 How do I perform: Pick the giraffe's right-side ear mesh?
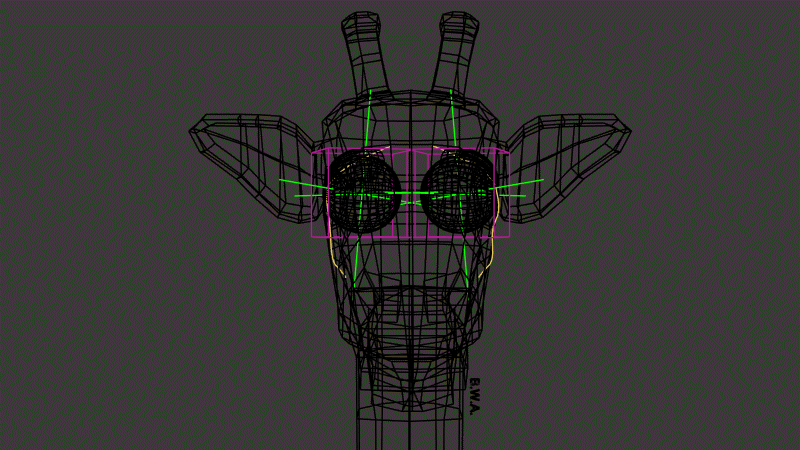pos(568,167)
